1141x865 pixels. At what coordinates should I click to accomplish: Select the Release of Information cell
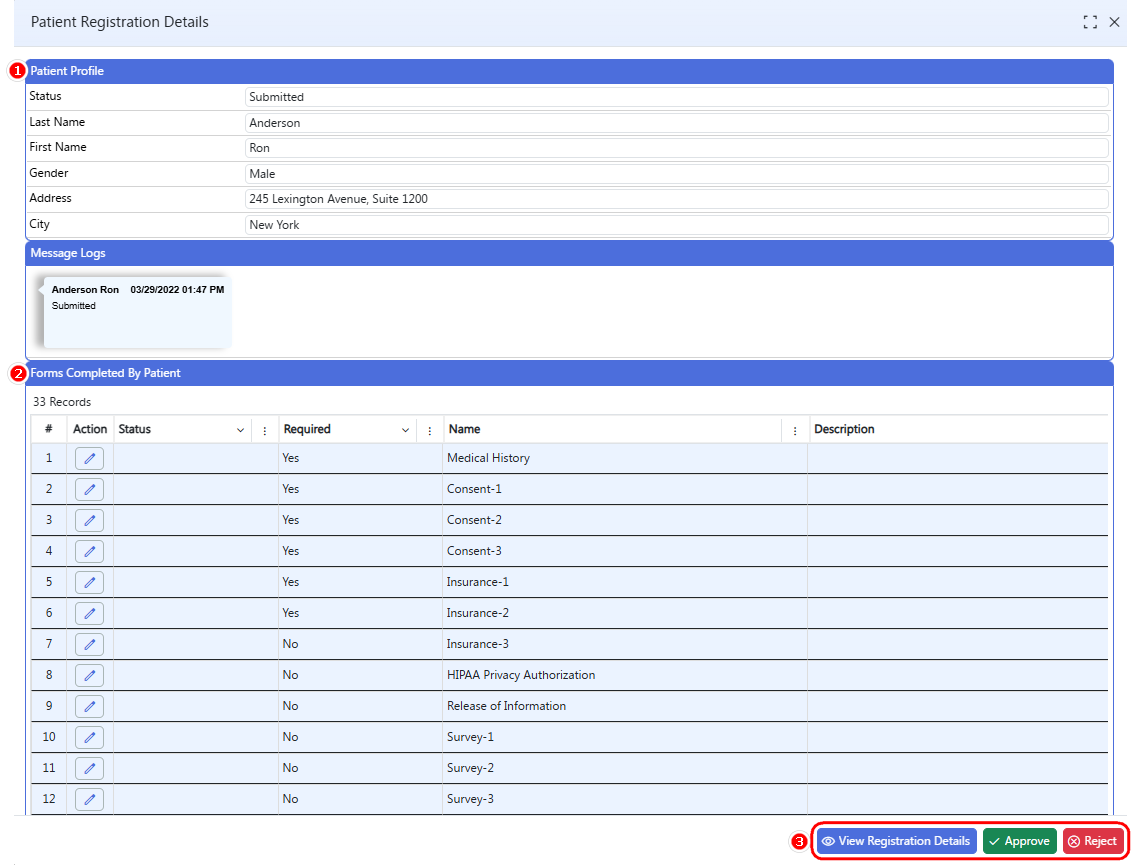(x=624, y=706)
